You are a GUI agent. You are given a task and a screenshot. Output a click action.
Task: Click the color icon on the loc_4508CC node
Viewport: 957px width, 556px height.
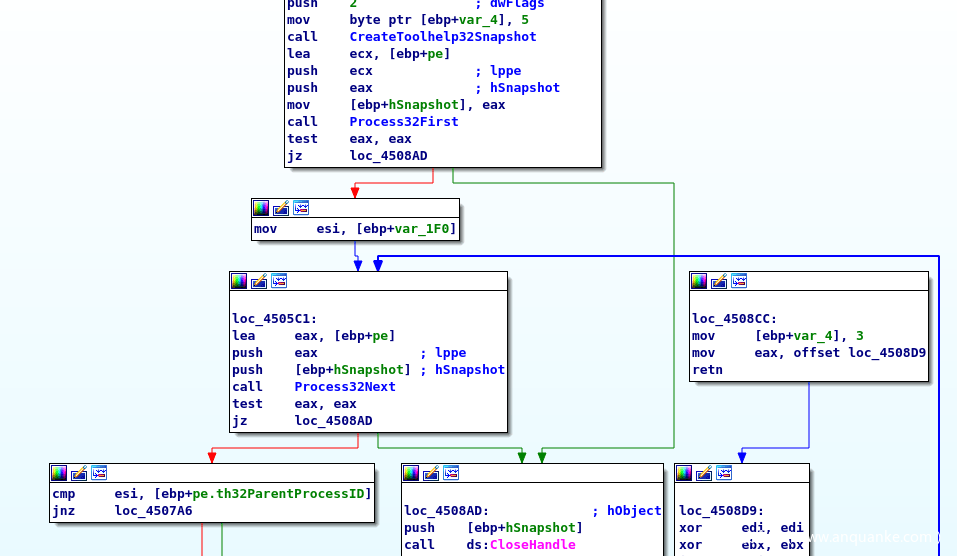pyautogui.click(x=699, y=281)
